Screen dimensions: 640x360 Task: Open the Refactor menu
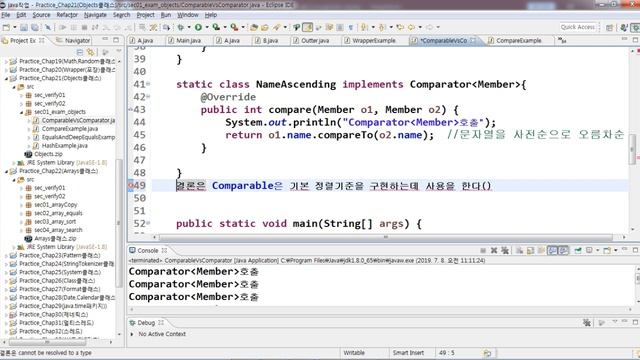[x=67, y=15]
